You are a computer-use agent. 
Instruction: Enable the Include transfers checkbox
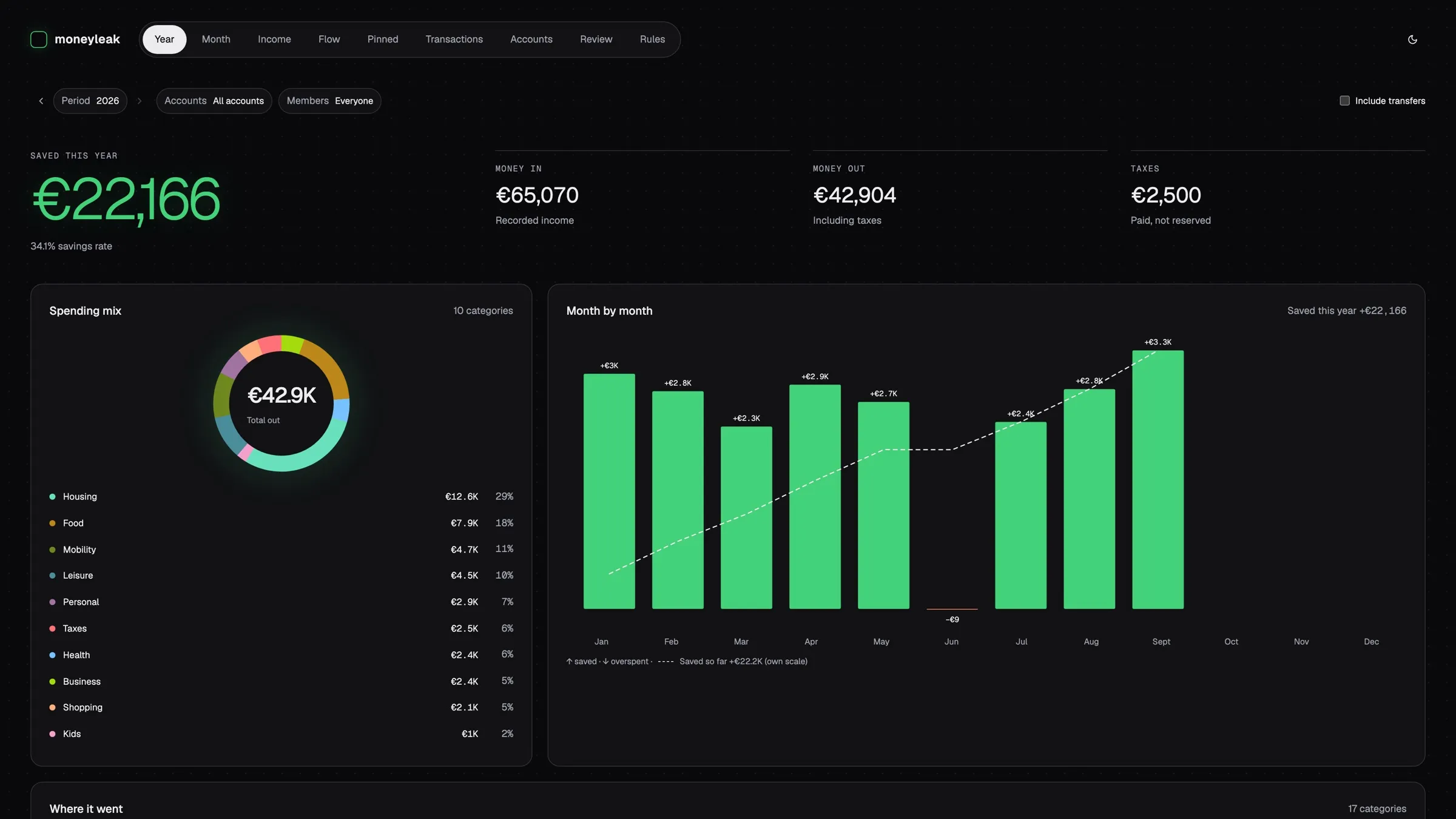(1344, 101)
